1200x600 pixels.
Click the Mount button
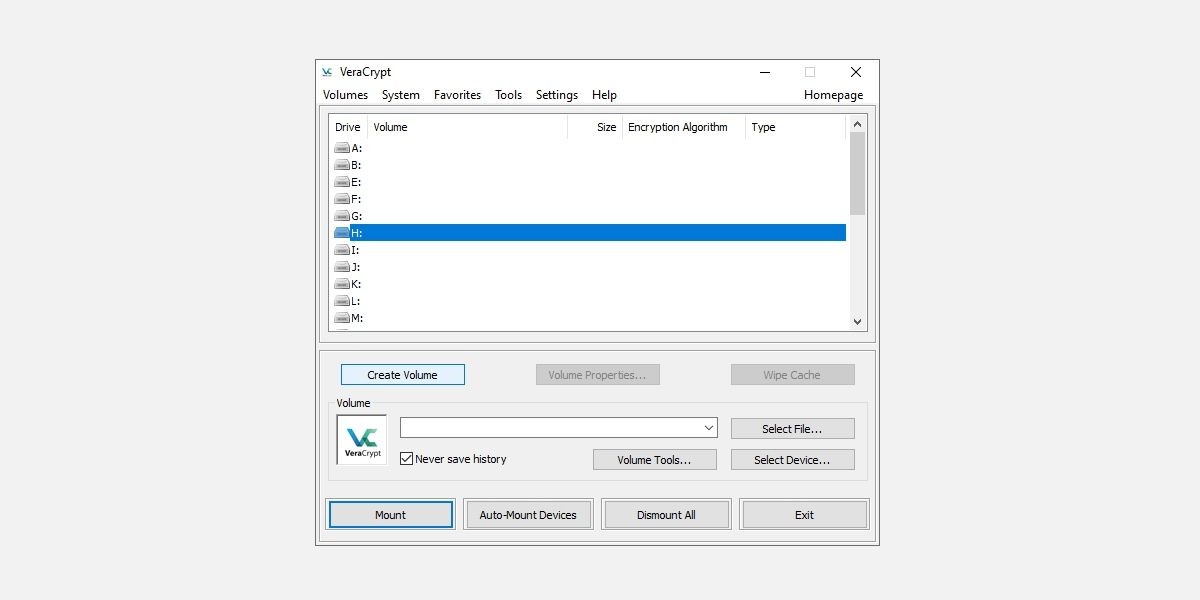(390, 515)
